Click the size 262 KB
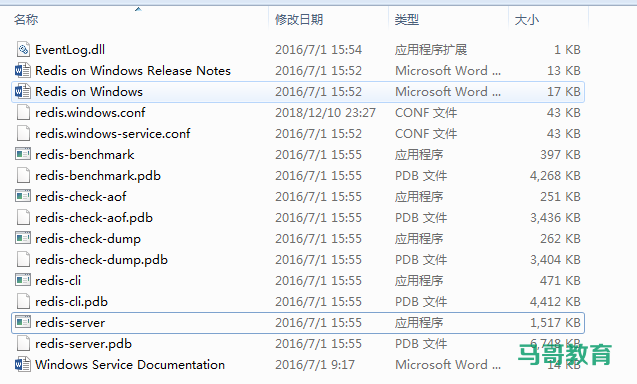Viewport: 637px width, 384px height. (561, 239)
